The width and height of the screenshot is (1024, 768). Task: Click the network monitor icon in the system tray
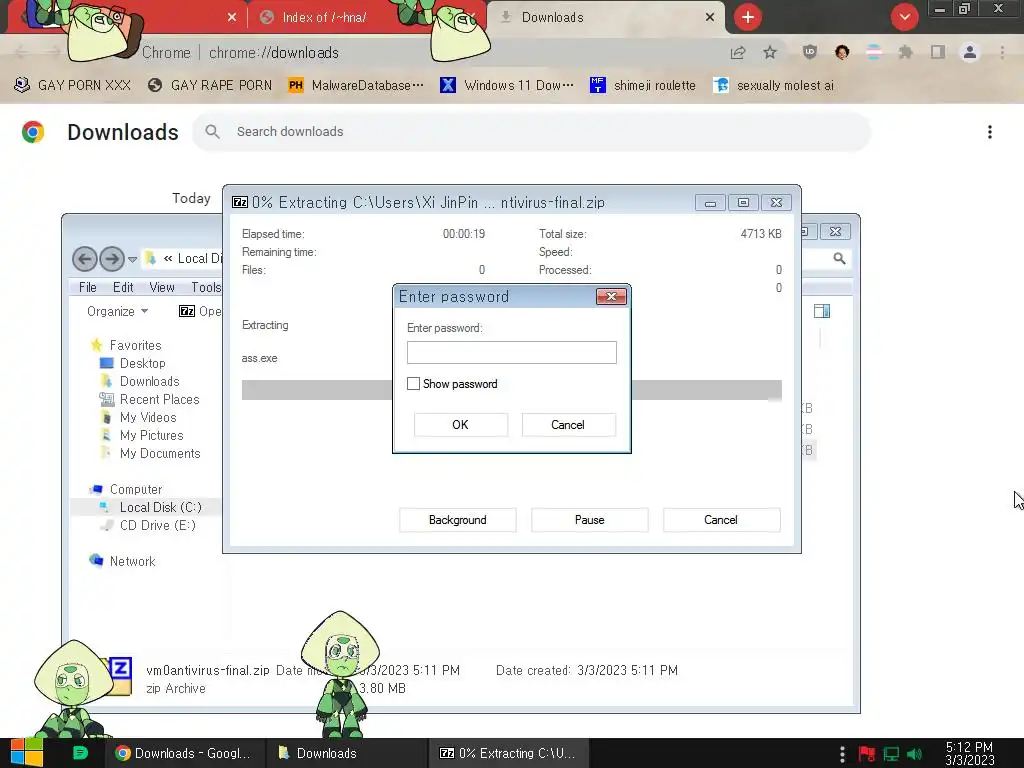coord(891,754)
